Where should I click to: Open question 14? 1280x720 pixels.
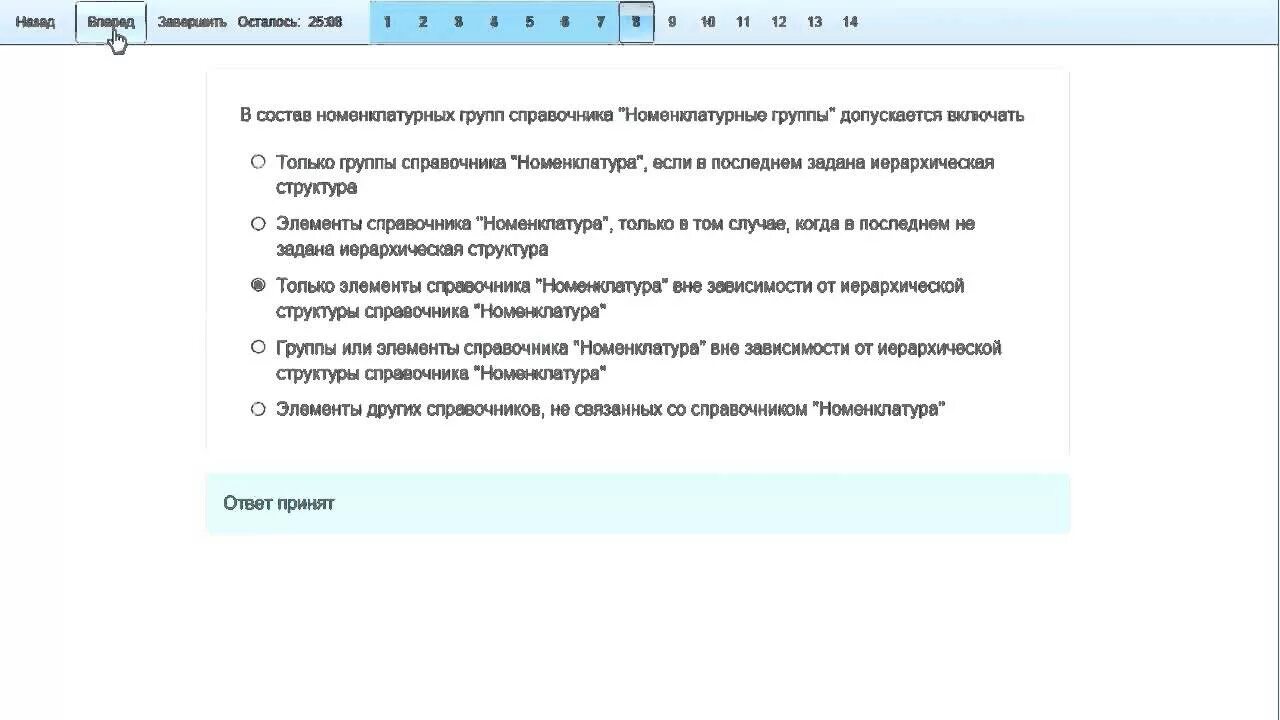tap(850, 22)
